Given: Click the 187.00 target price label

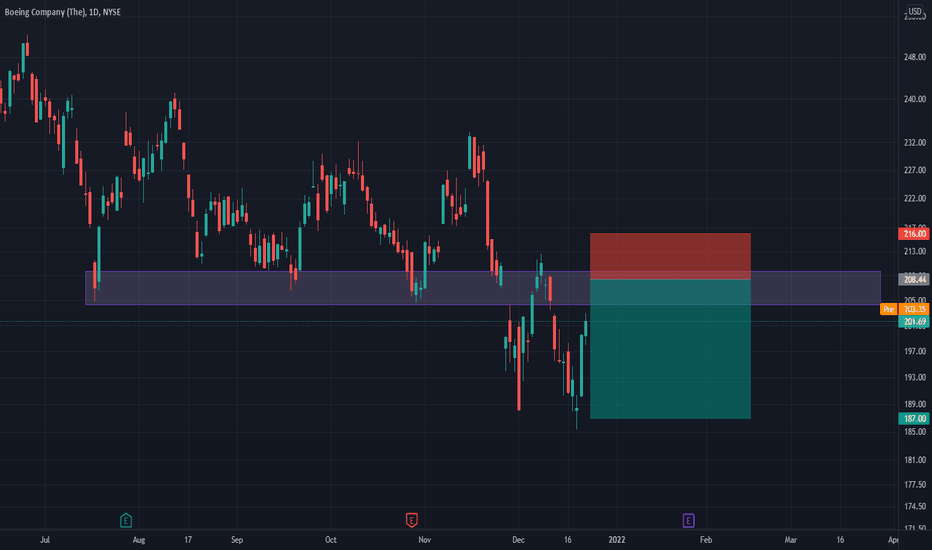Looking at the screenshot, I should click(x=915, y=419).
